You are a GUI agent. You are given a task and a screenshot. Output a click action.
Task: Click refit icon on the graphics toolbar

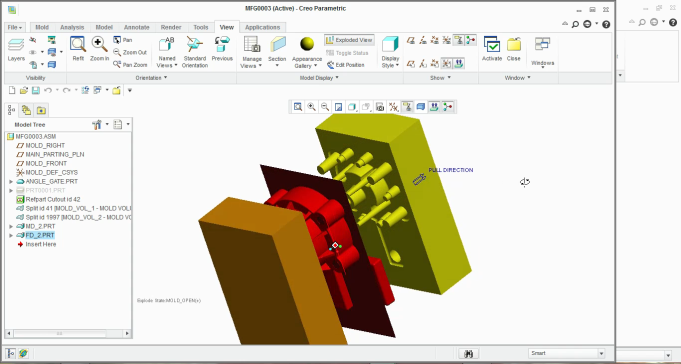[298, 107]
